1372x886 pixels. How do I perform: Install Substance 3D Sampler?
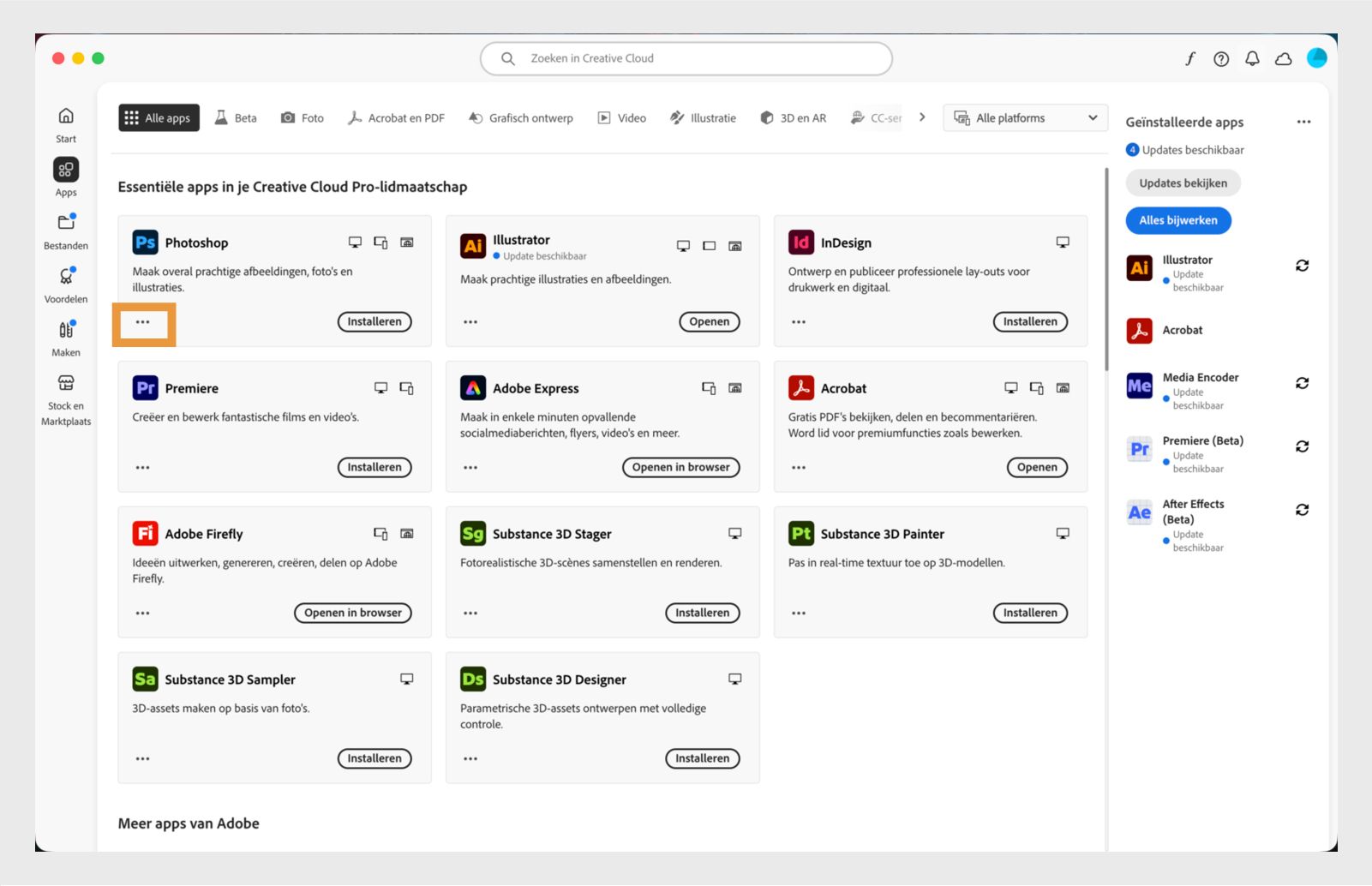(374, 759)
